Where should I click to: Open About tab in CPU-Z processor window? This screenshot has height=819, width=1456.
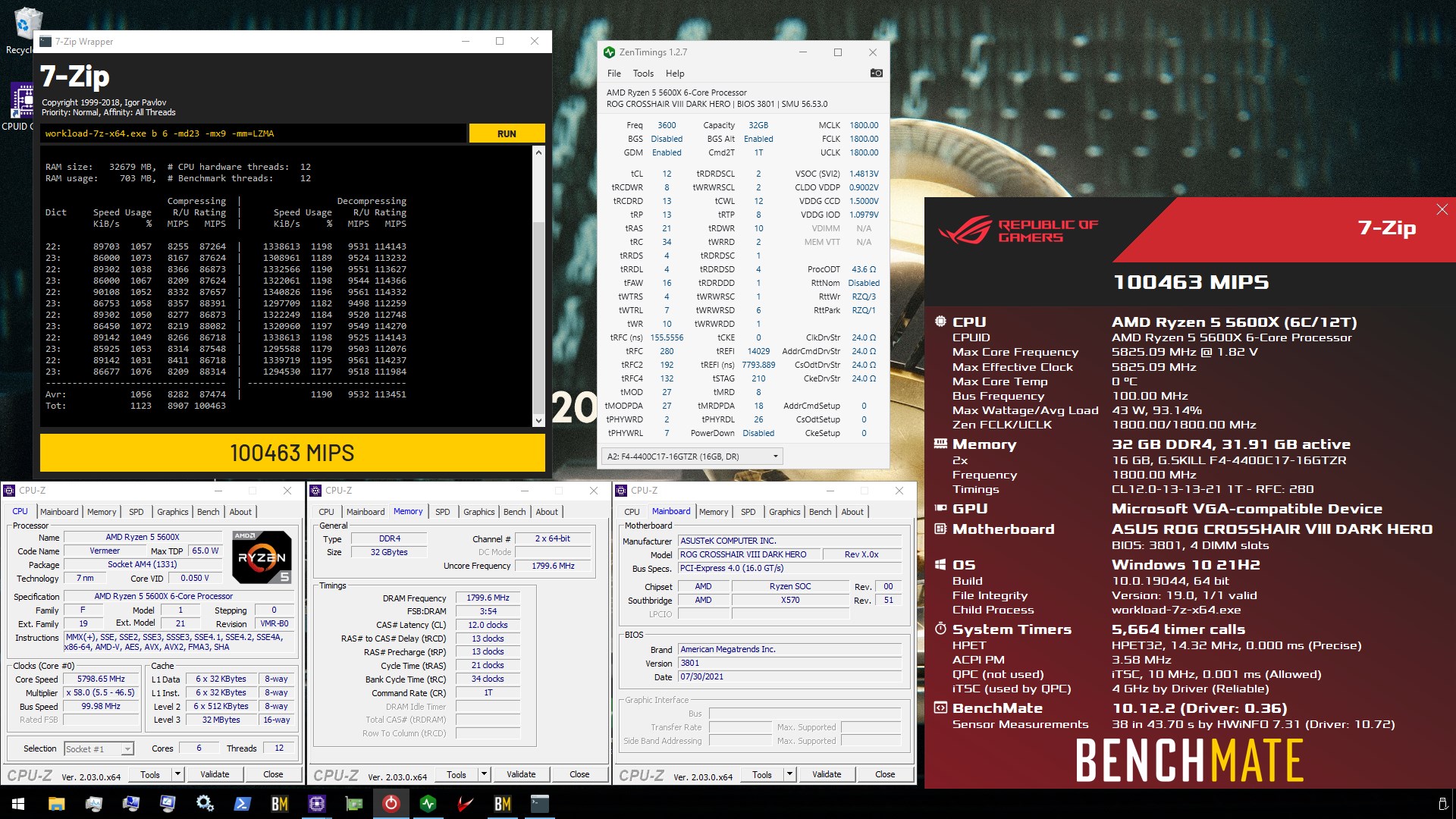240,512
